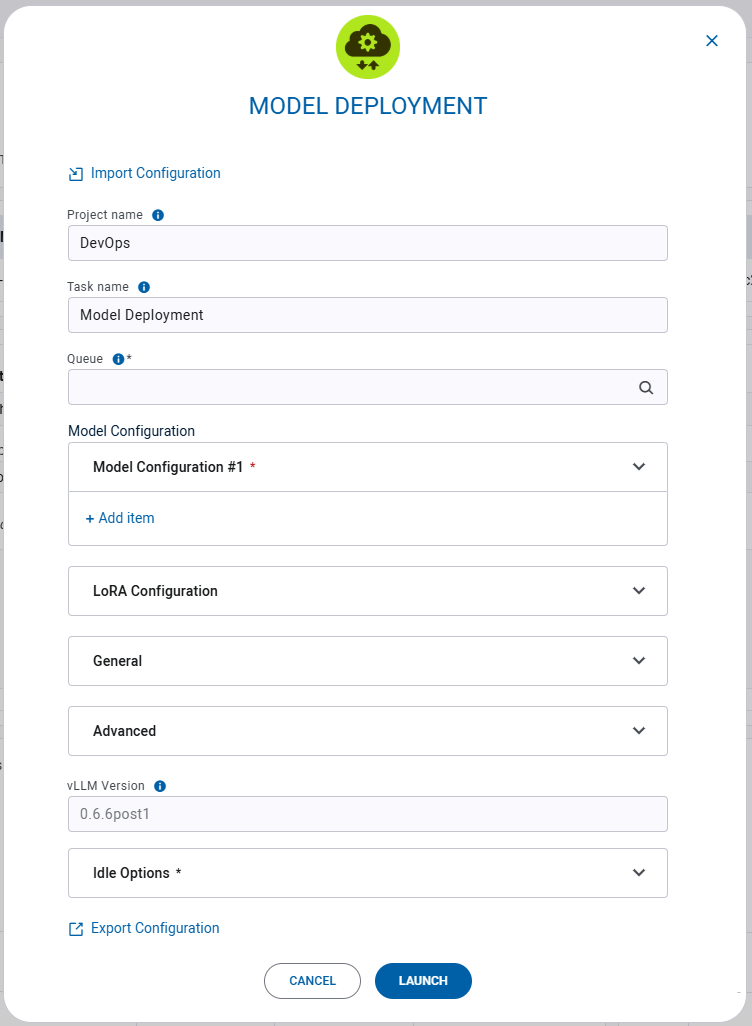Screen dimensions: 752x1026
Task: Open Export Configuration
Action: click(x=155, y=928)
